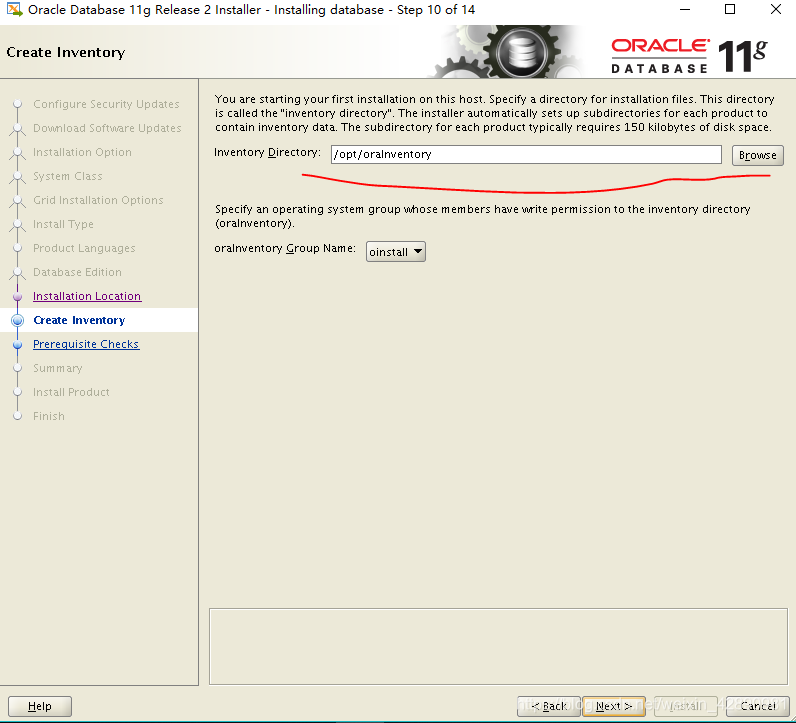Close the installer window

tap(776, 10)
